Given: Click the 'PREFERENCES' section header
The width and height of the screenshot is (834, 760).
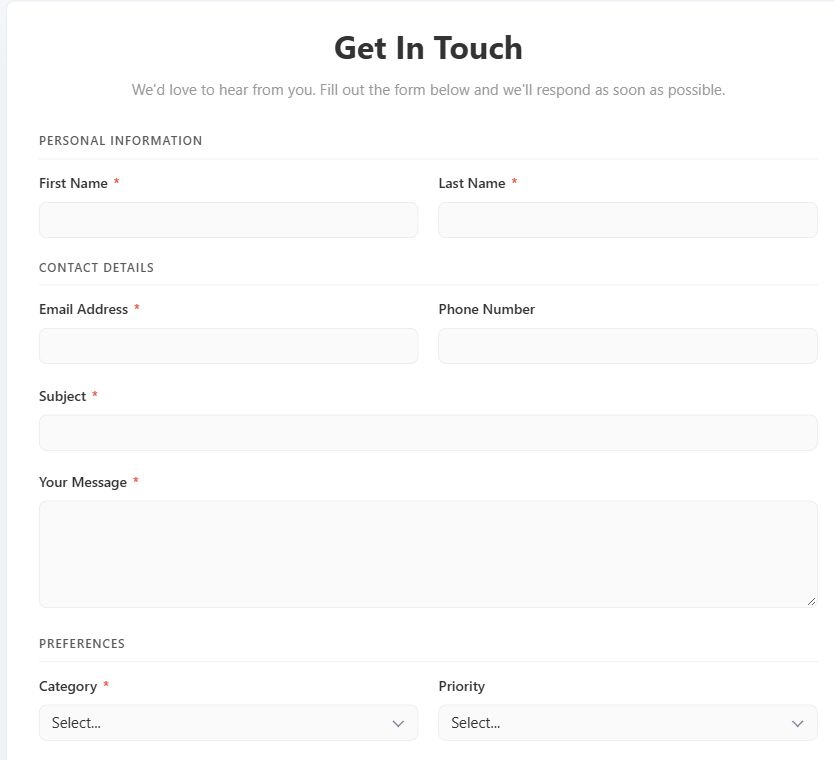Looking at the screenshot, I should point(82,644).
